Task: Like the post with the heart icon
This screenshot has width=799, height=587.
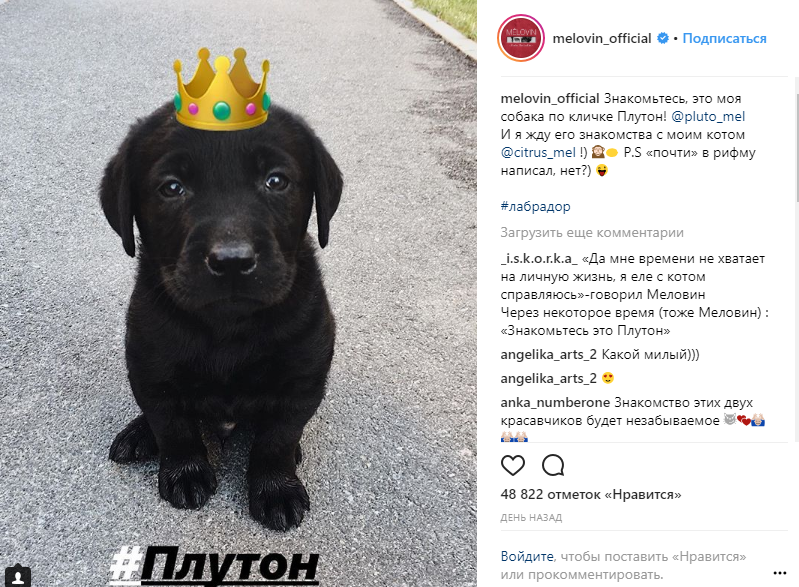Action: [513, 465]
